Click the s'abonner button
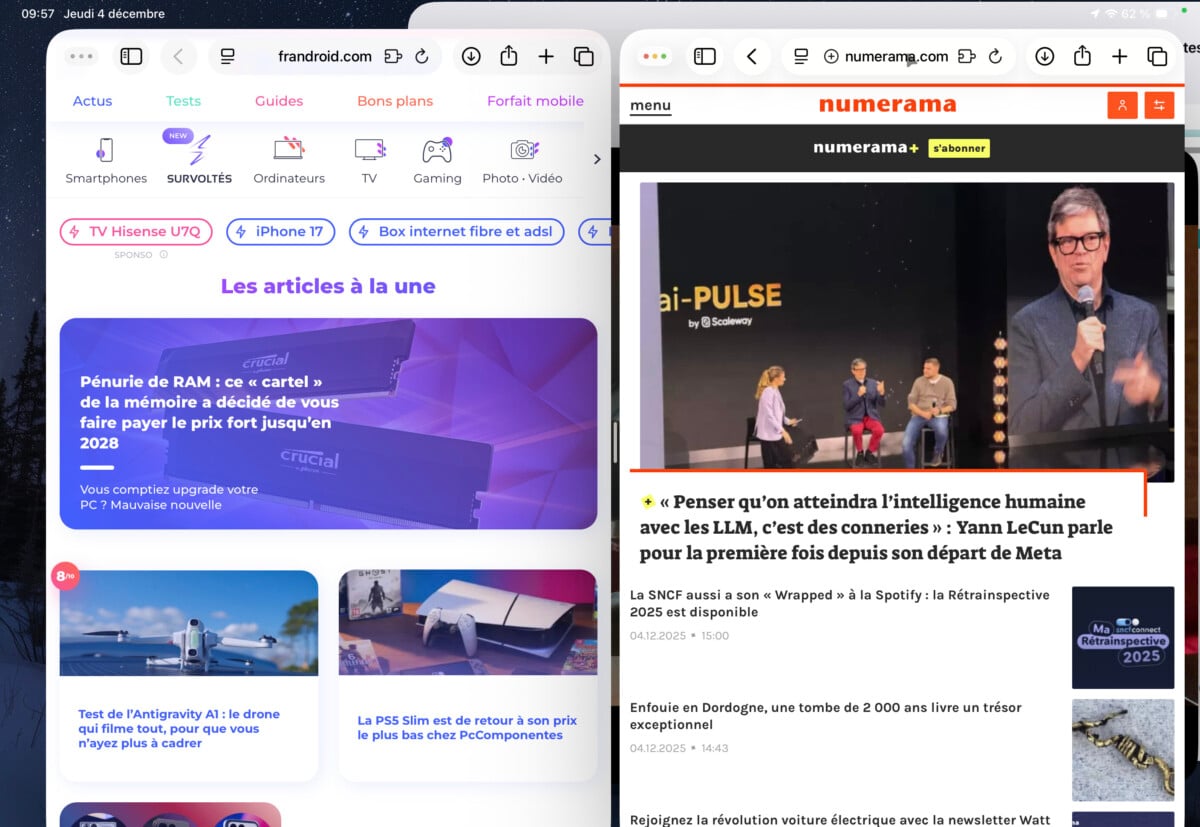Screen dimensions: 1200x827 (958, 148)
